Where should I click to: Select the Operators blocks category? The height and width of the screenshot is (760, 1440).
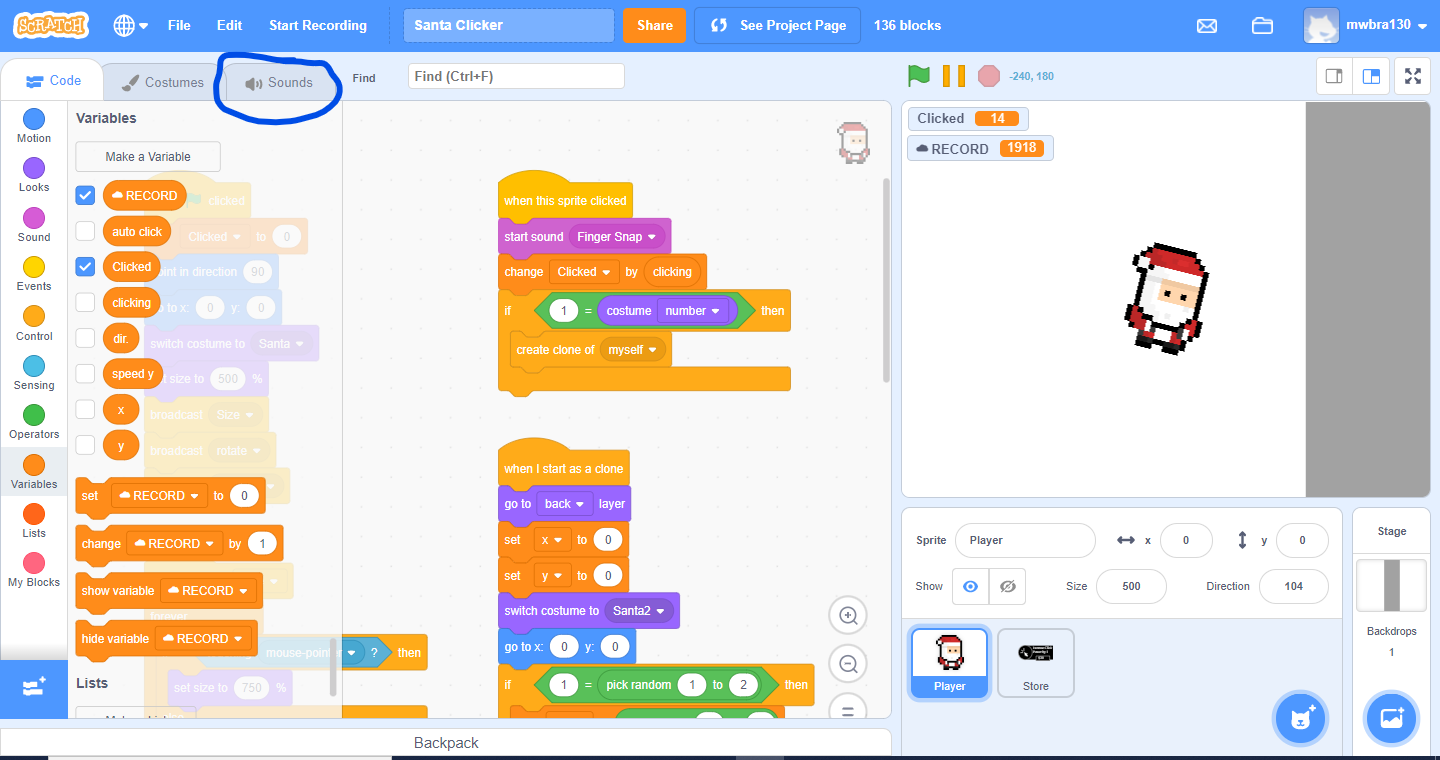click(x=34, y=422)
